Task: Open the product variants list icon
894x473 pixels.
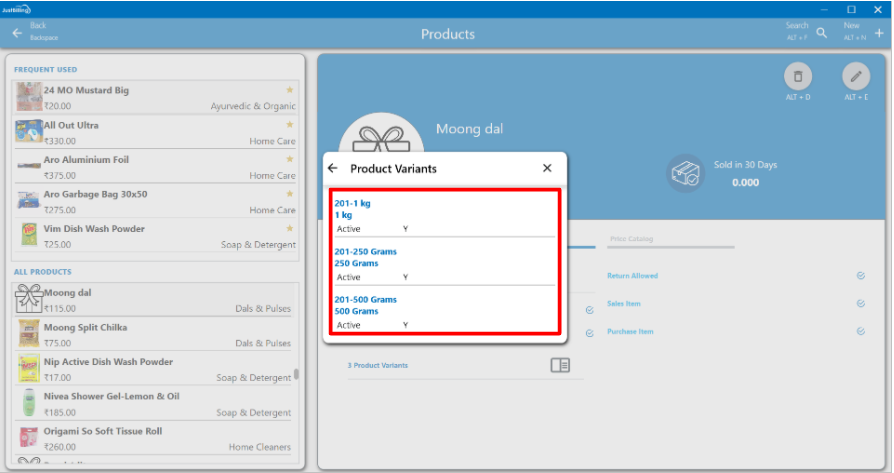Action: (x=560, y=366)
